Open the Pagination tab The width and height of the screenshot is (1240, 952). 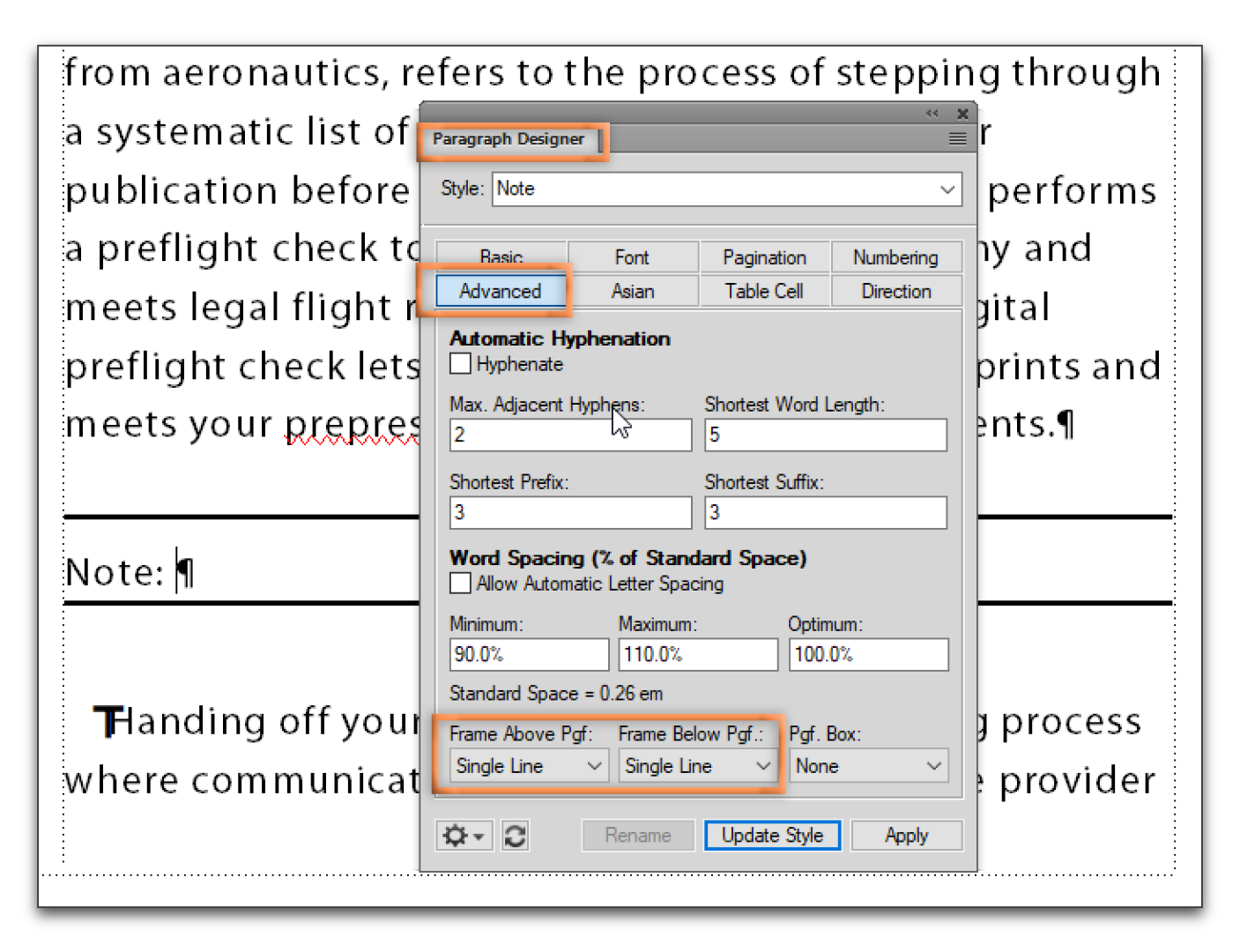click(x=764, y=257)
